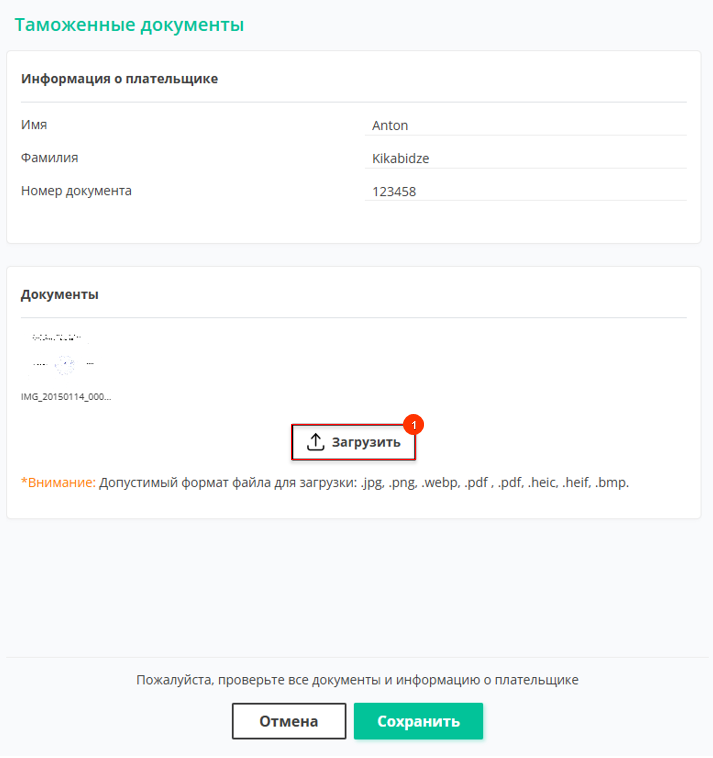This screenshot has height=758, width=713.
Task: Click the Загрузить button label
Action: (366, 442)
